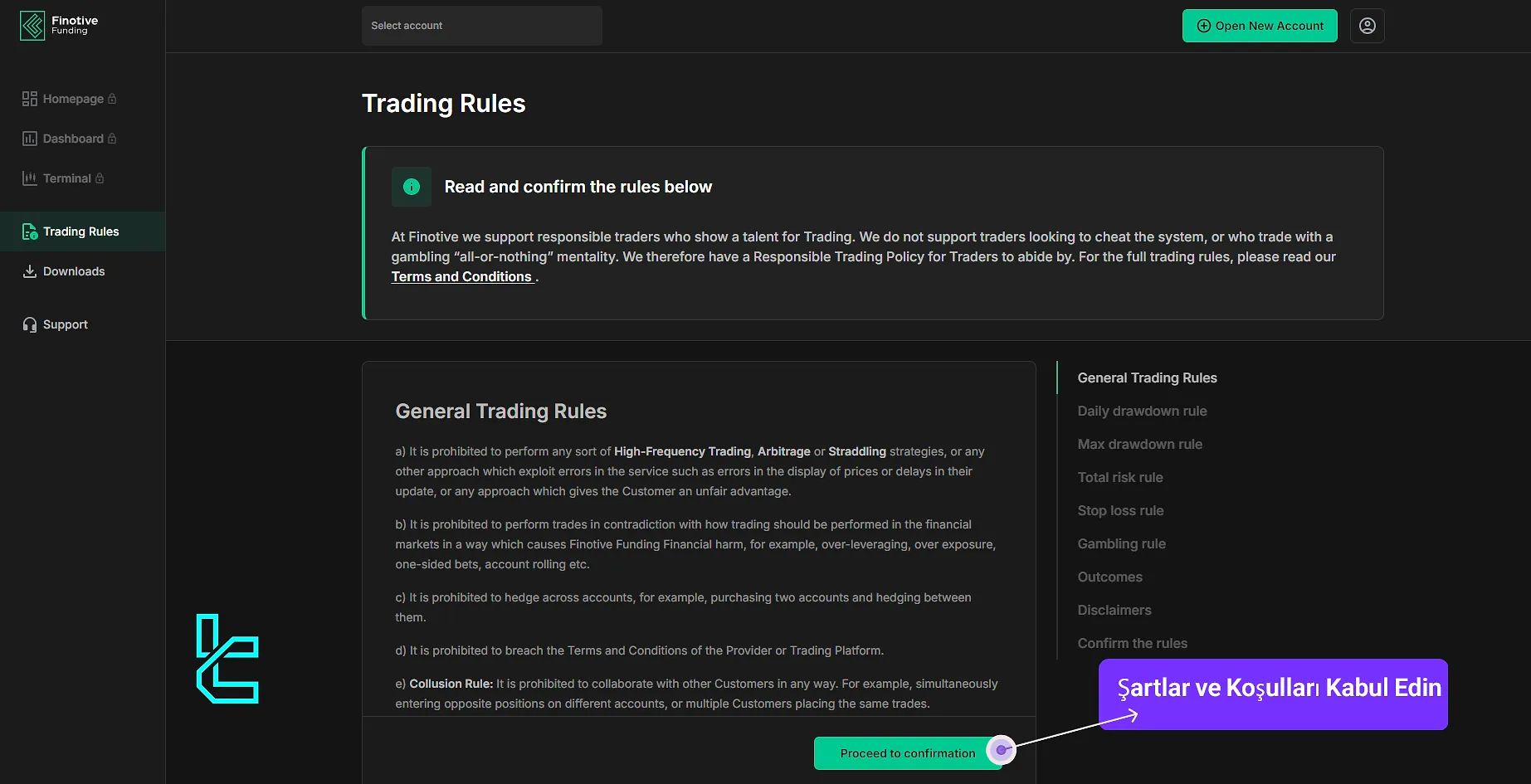Click the Terminal sidebar icon
The height and width of the screenshot is (784, 1531).
pos(29,178)
